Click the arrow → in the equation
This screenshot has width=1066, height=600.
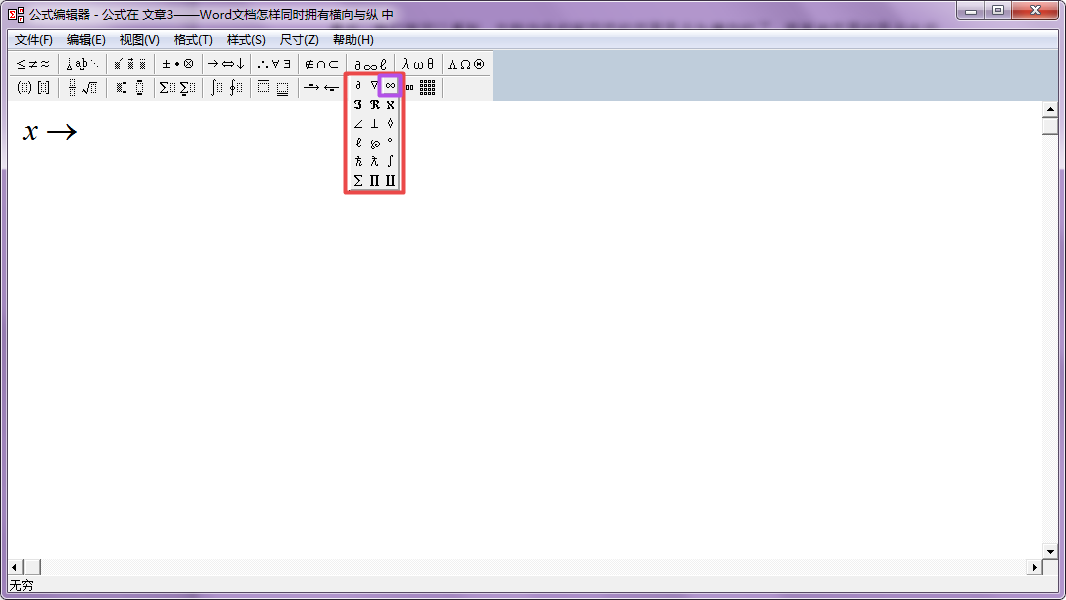(x=62, y=132)
